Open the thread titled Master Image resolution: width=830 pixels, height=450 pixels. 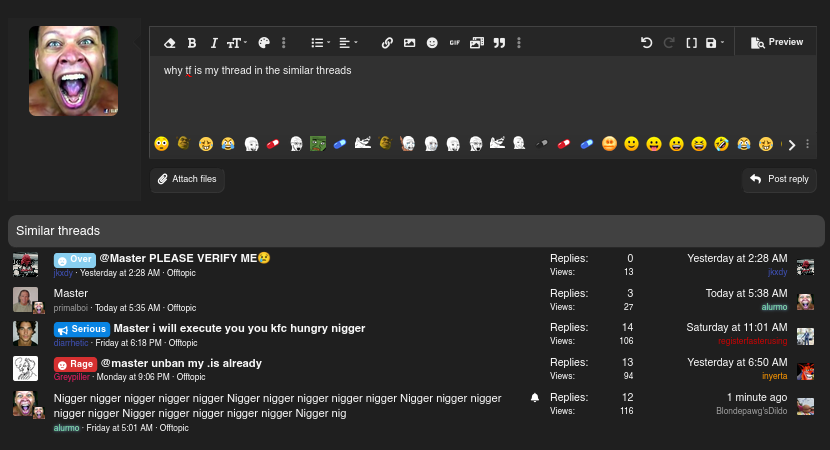point(70,293)
